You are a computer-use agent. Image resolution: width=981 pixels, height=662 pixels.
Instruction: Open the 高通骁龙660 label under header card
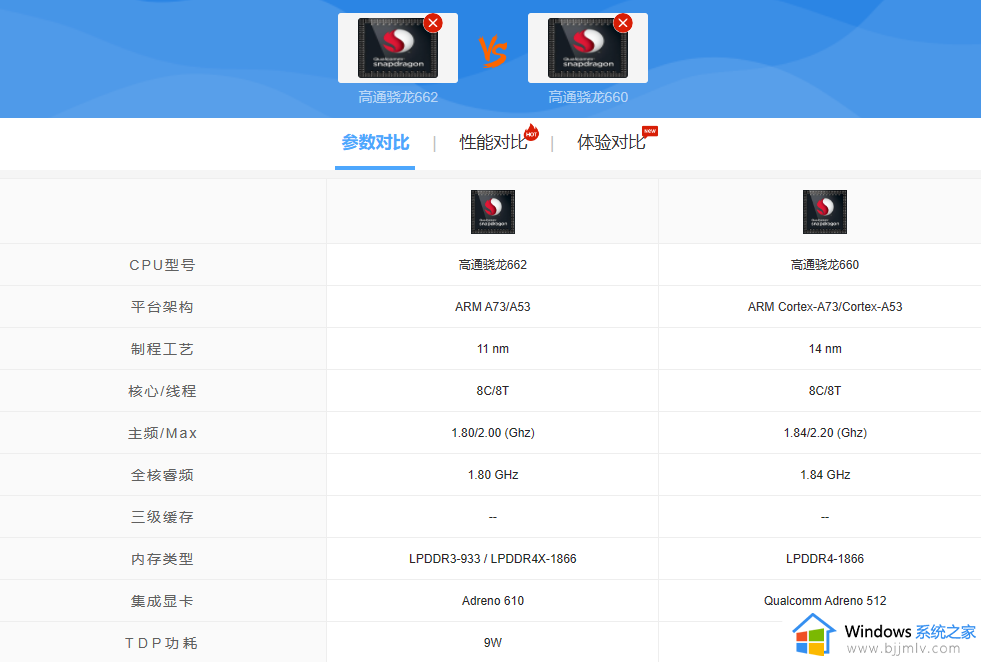588,97
